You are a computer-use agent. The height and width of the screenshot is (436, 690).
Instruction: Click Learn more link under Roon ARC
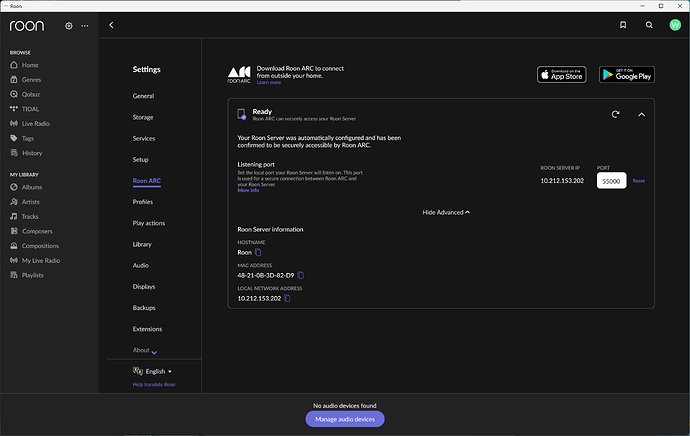(268, 82)
